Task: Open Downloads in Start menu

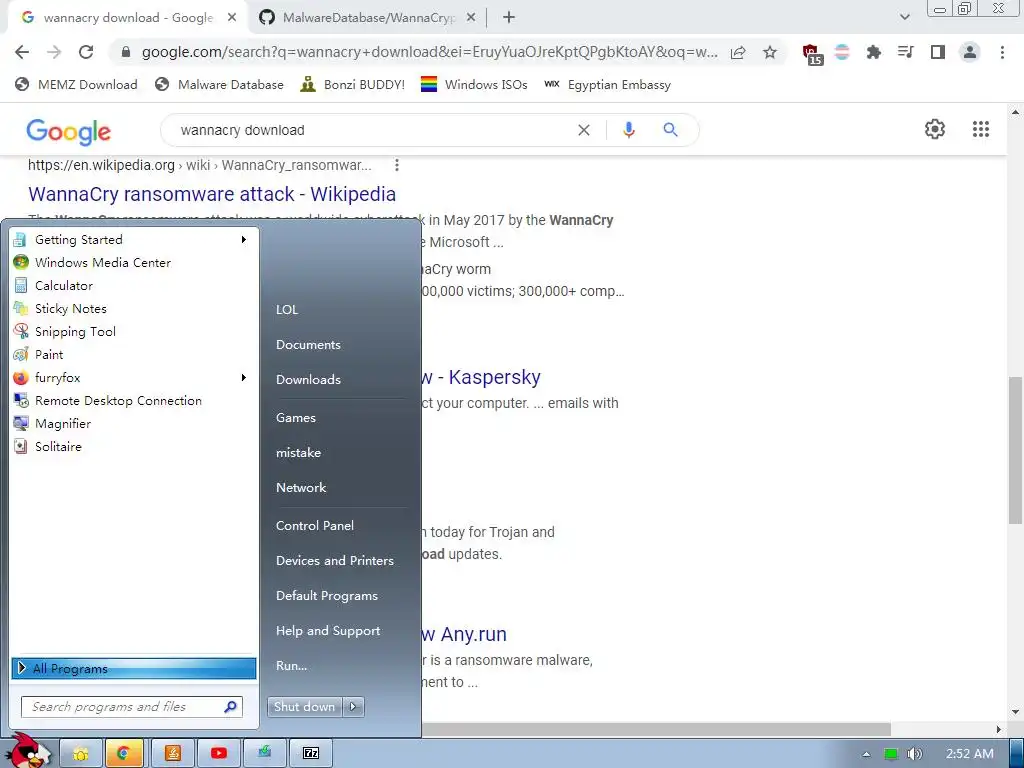Action: 308,379
